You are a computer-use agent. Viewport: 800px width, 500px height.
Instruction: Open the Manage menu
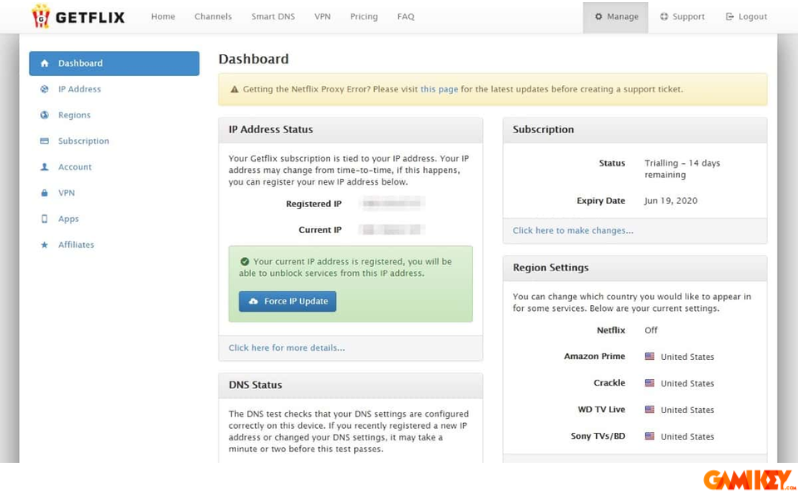(616, 17)
